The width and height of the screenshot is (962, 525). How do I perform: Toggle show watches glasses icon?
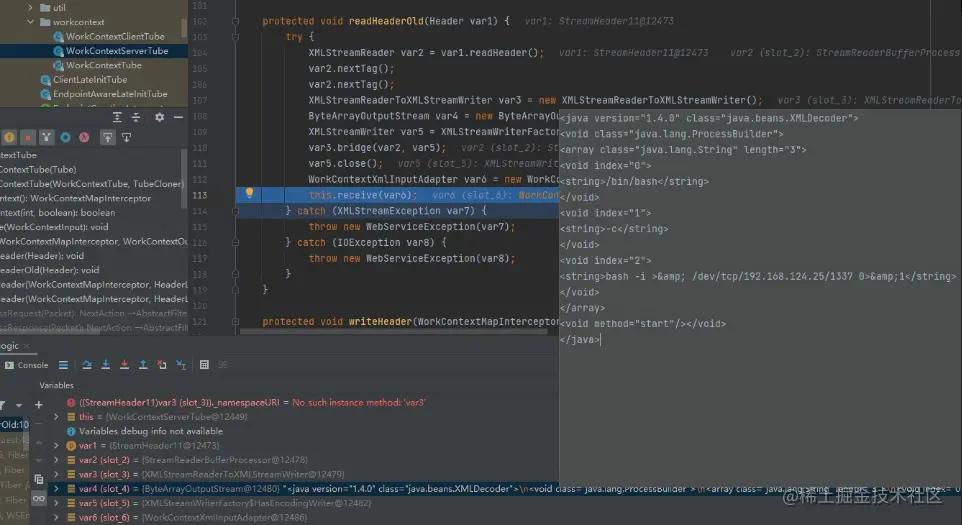pyautogui.click(x=39, y=499)
